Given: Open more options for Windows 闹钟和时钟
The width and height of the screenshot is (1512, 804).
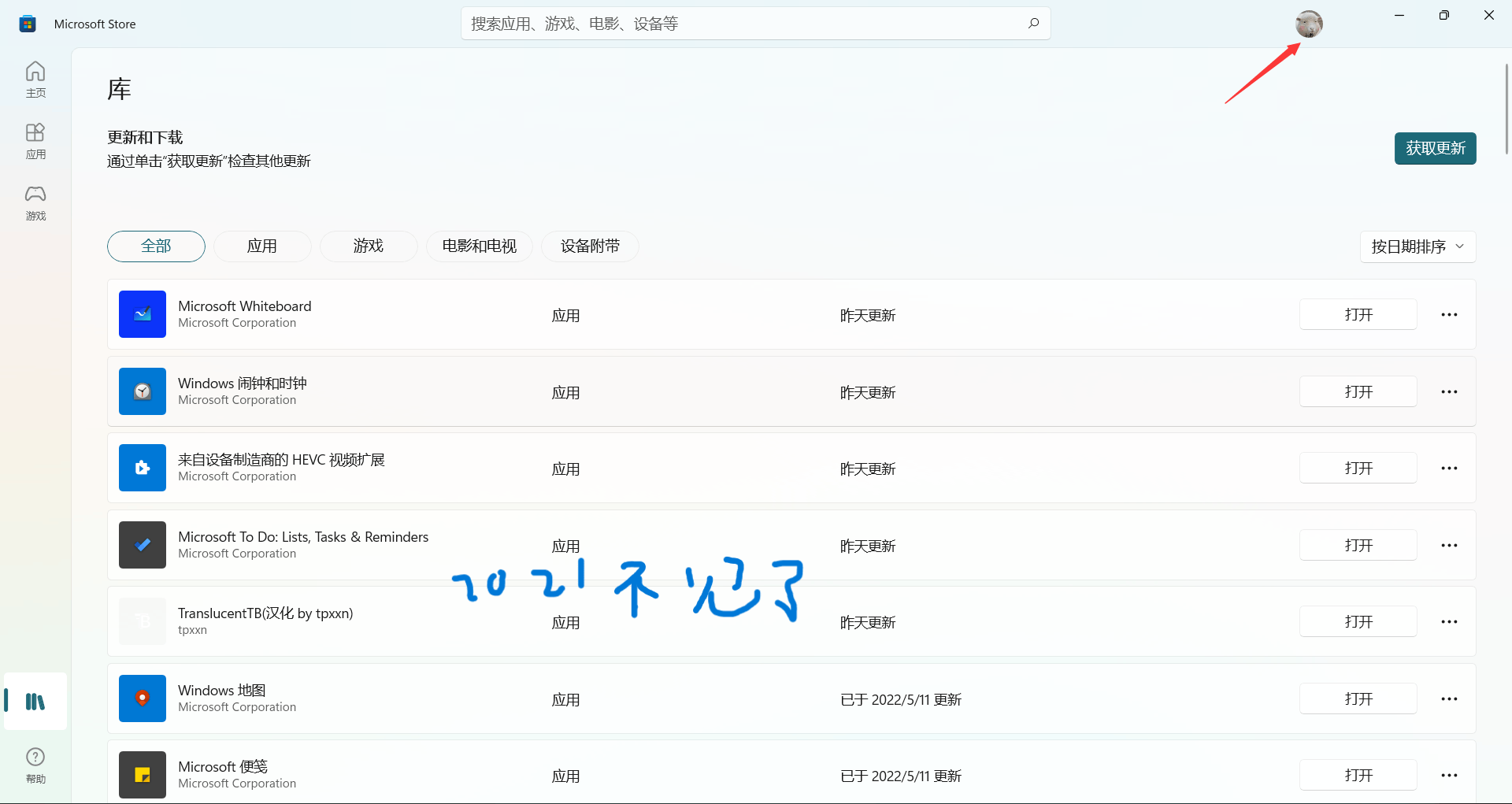Looking at the screenshot, I should (x=1449, y=391).
